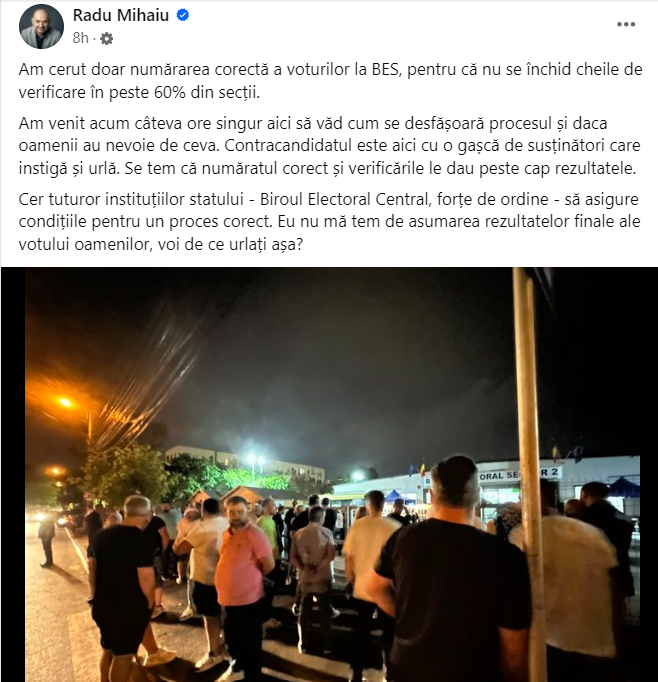The height and width of the screenshot is (682, 658).
Task: Select the paragraph beginning "Am venit acum câteva ore"
Action: coord(329,146)
